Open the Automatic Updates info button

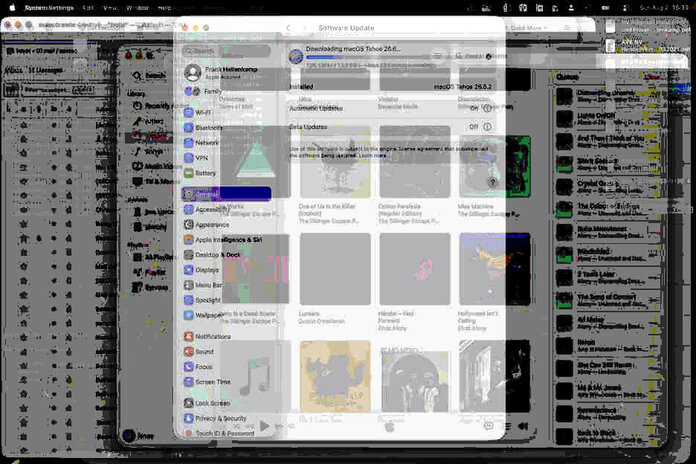coord(487,108)
